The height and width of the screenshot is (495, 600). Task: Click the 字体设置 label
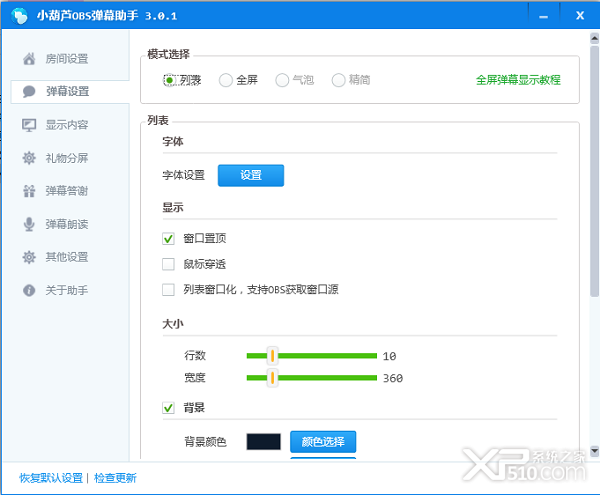pos(184,175)
